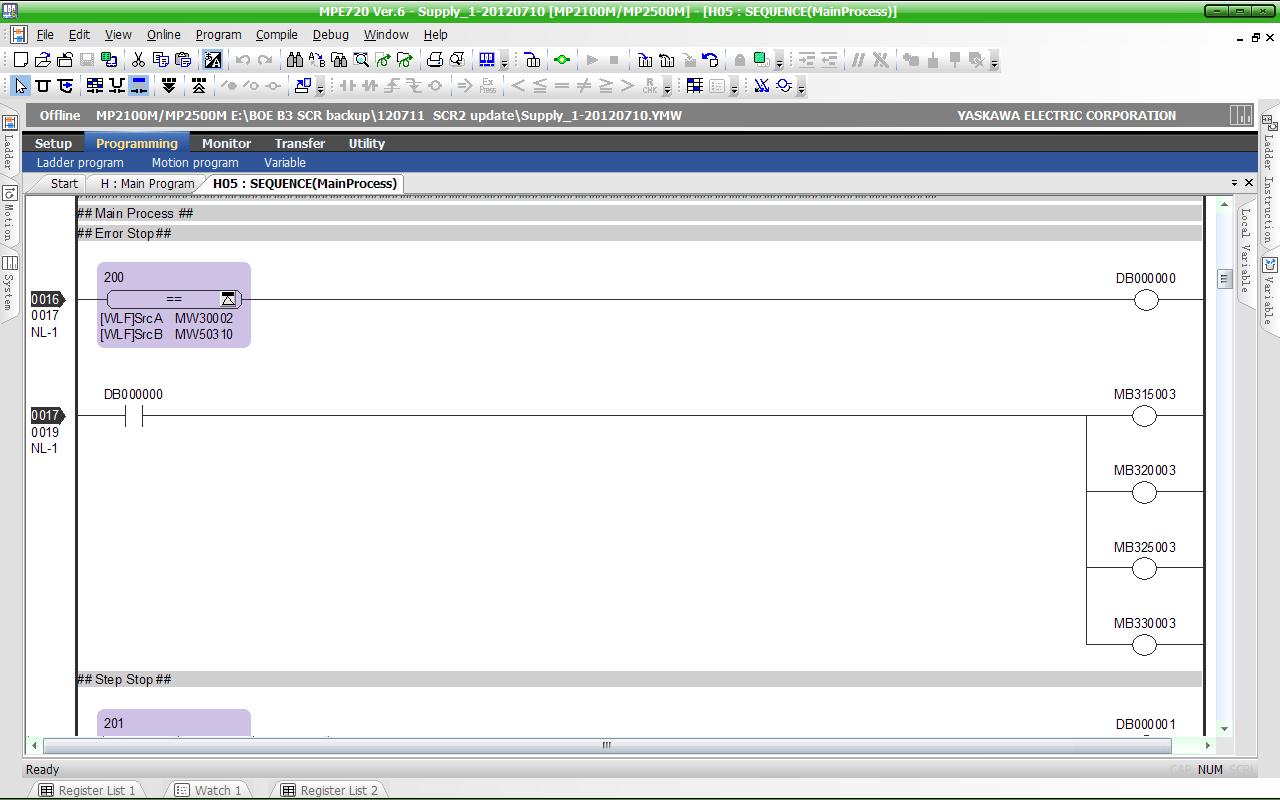
Task: Click the Motion program link
Action: click(x=195, y=162)
